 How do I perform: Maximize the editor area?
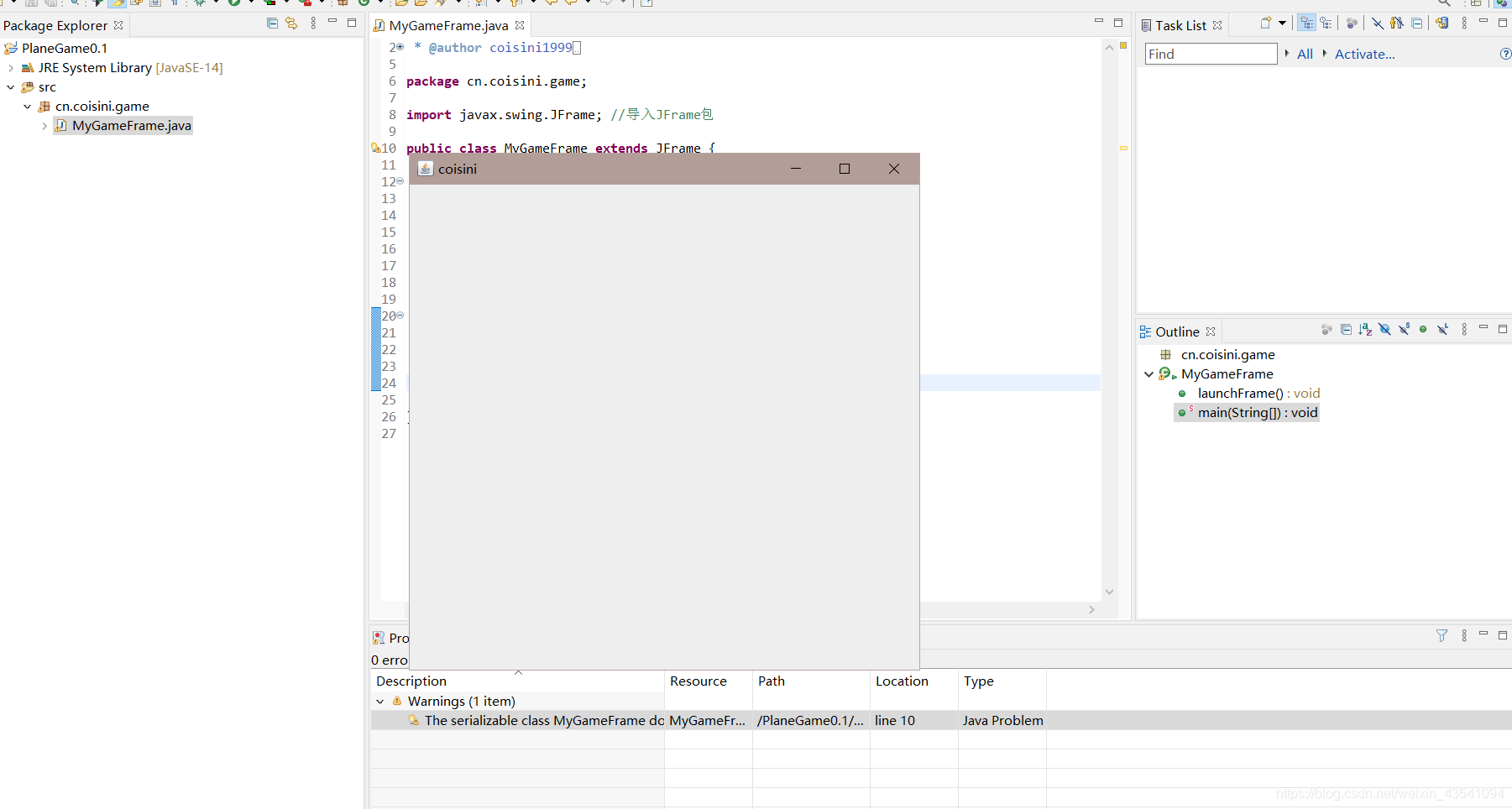[1118, 23]
